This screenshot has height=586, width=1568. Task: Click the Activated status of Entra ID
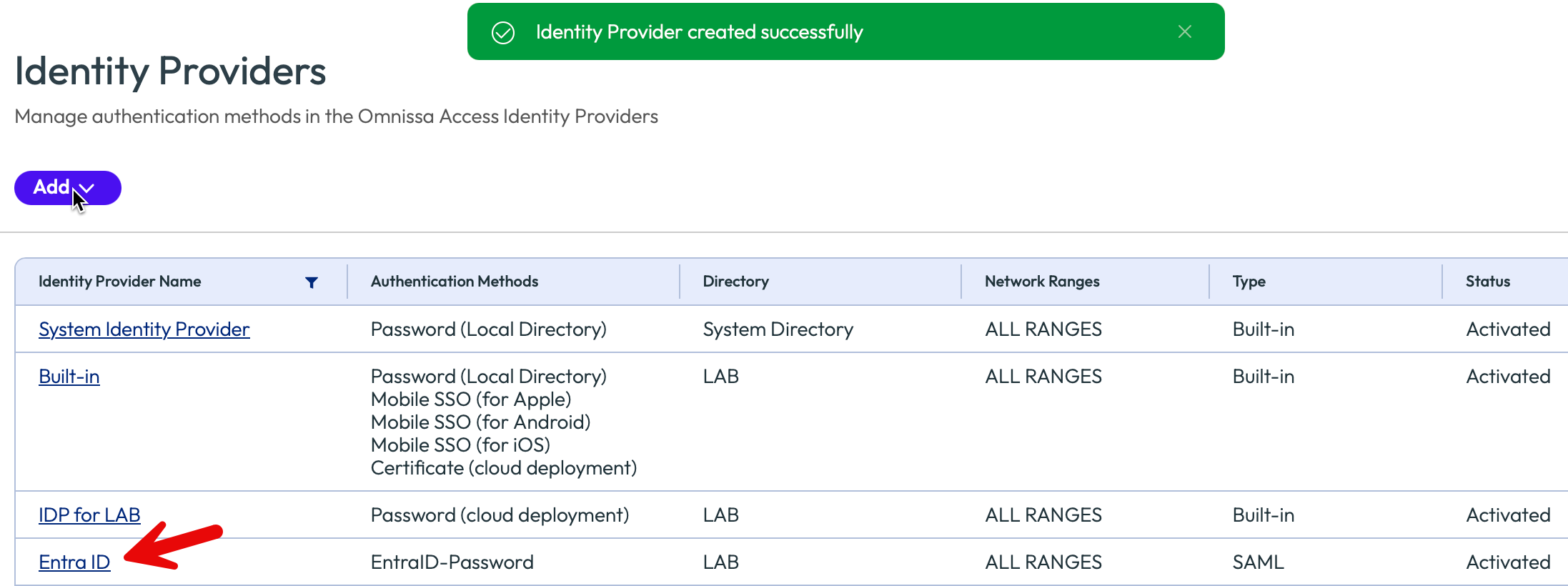1507,562
